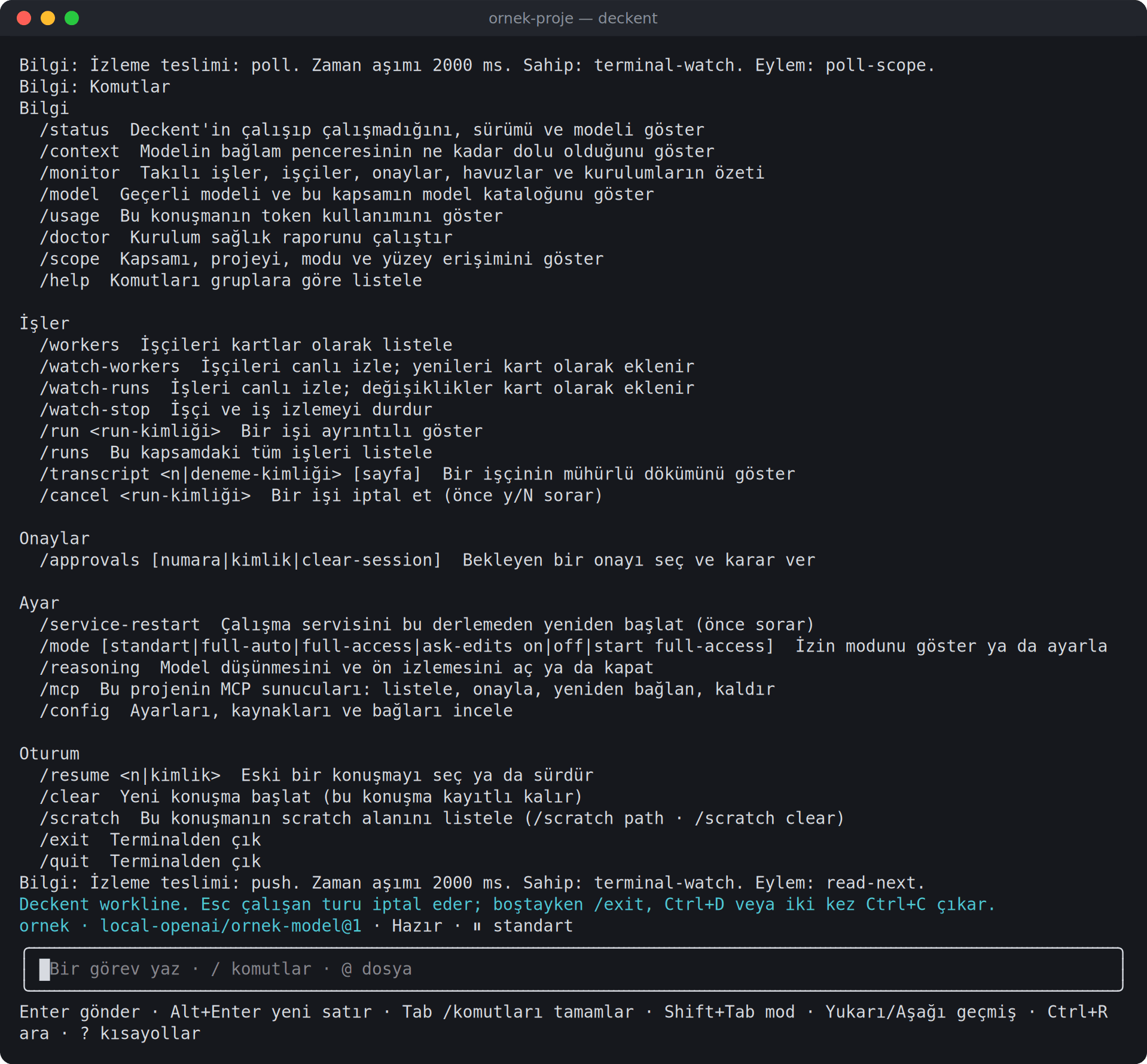Click the '/transcript' command line
Screen dimensions: 1147x1064
(x=417, y=474)
